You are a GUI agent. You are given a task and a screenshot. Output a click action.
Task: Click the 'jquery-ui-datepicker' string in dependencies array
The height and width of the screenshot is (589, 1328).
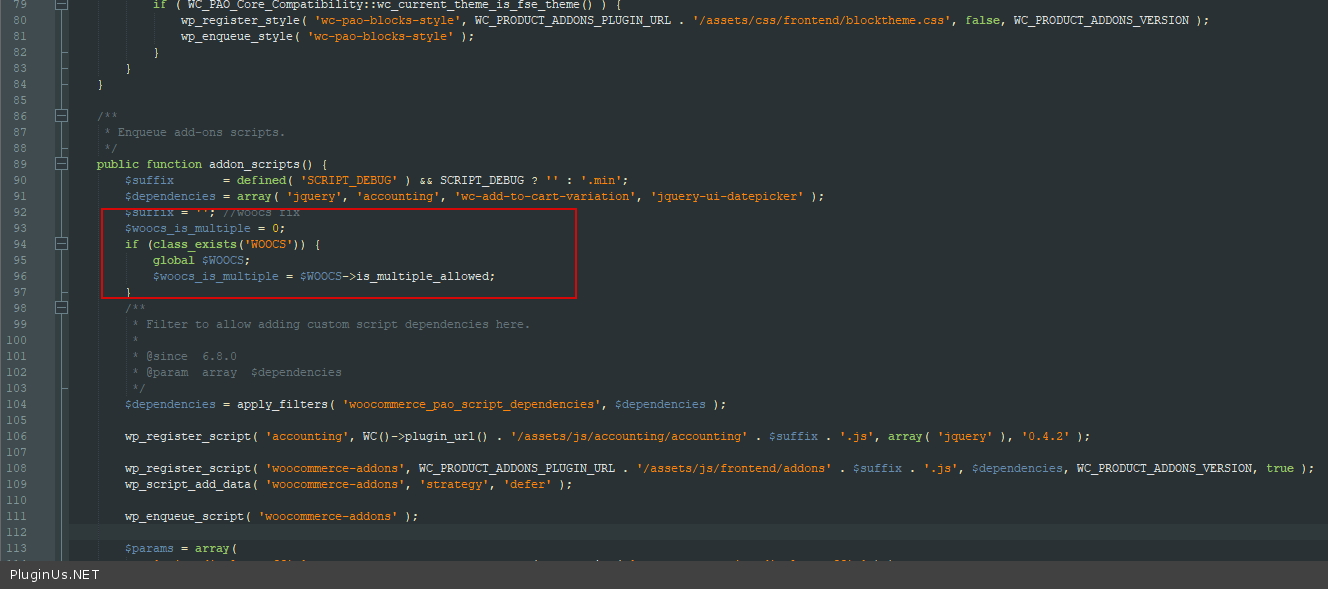click(727, 196)
